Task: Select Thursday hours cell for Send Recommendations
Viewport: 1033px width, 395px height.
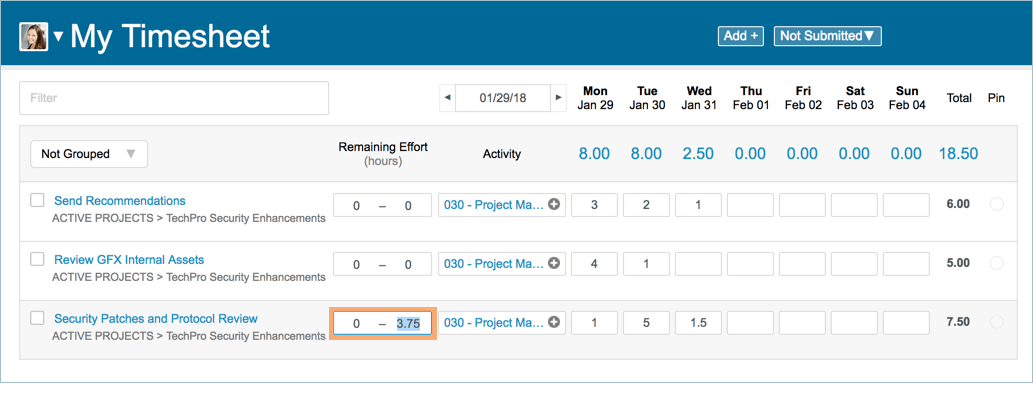Action: tap(750, 205)
